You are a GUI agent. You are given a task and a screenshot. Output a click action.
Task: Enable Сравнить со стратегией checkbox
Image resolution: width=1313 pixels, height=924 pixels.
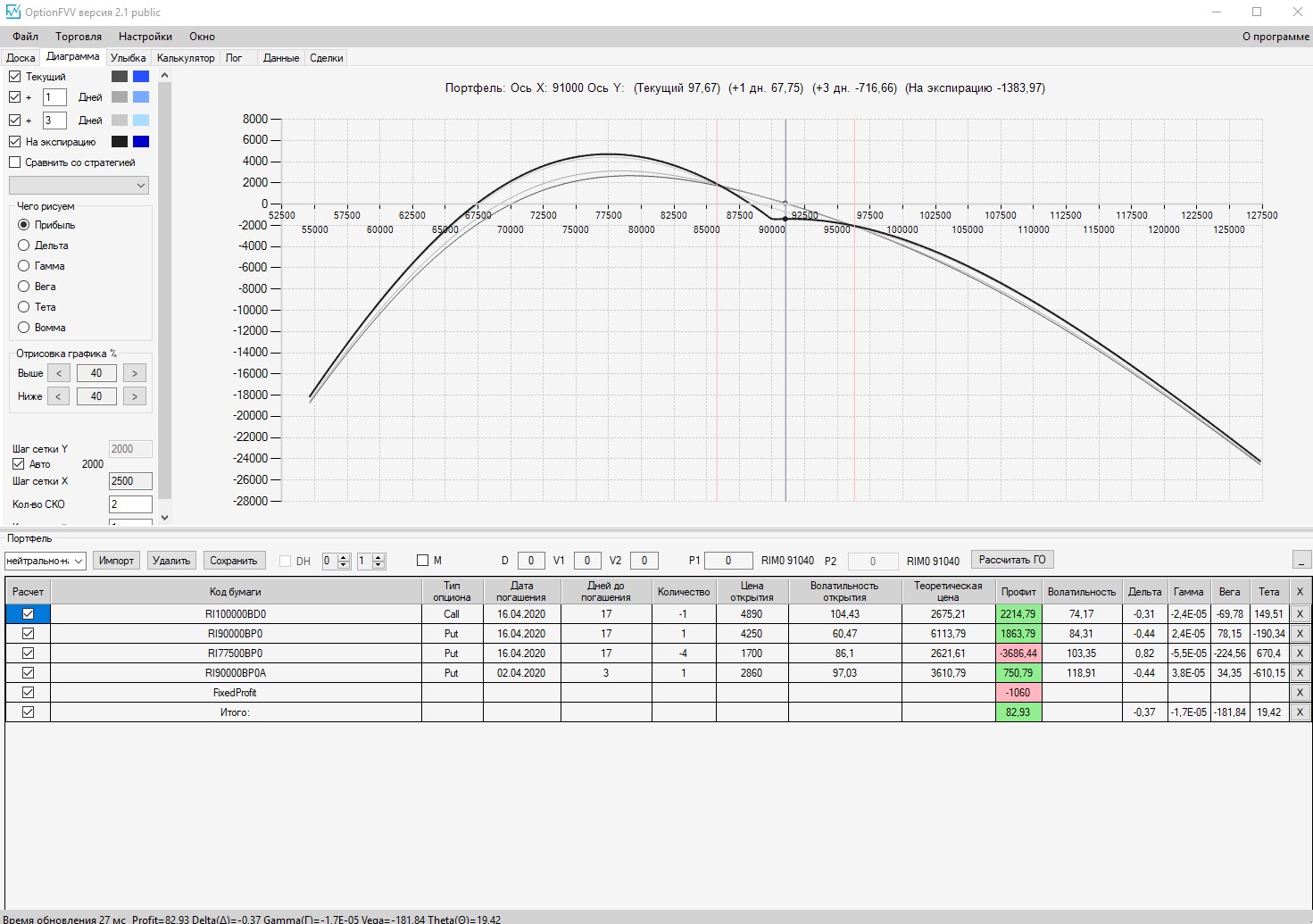(x=14, y=162)
